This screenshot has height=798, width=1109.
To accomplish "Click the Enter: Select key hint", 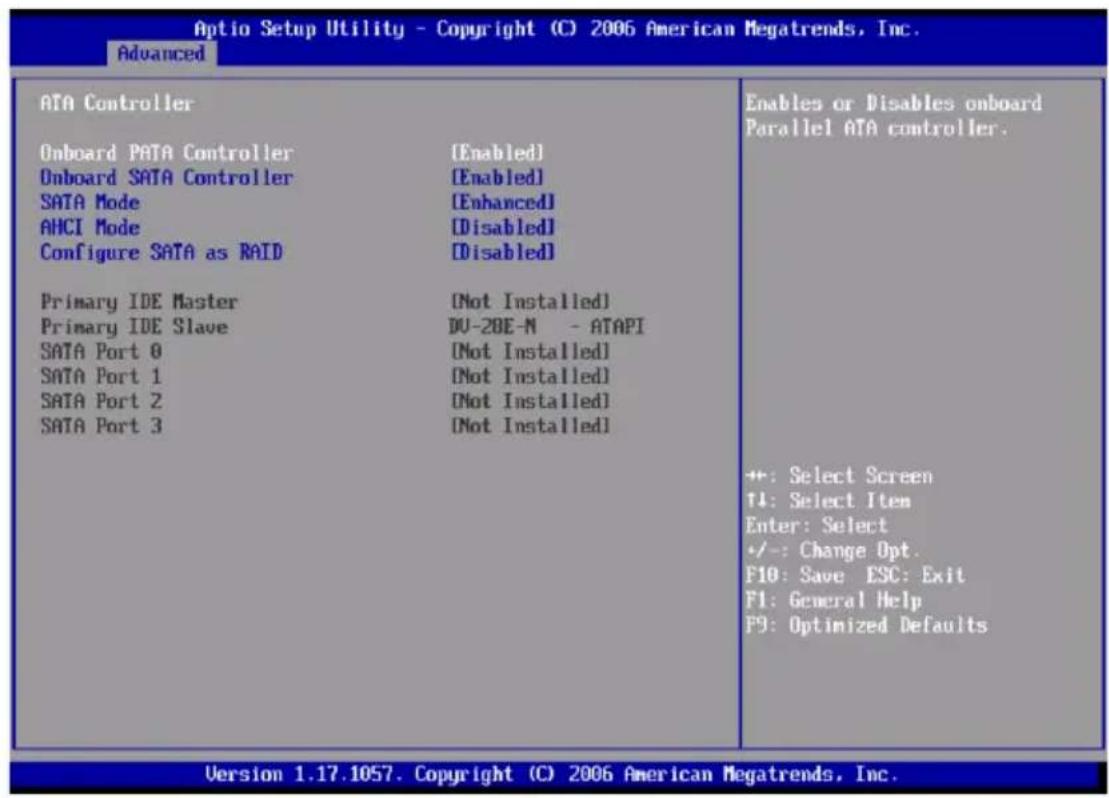I will coord(816,526).
